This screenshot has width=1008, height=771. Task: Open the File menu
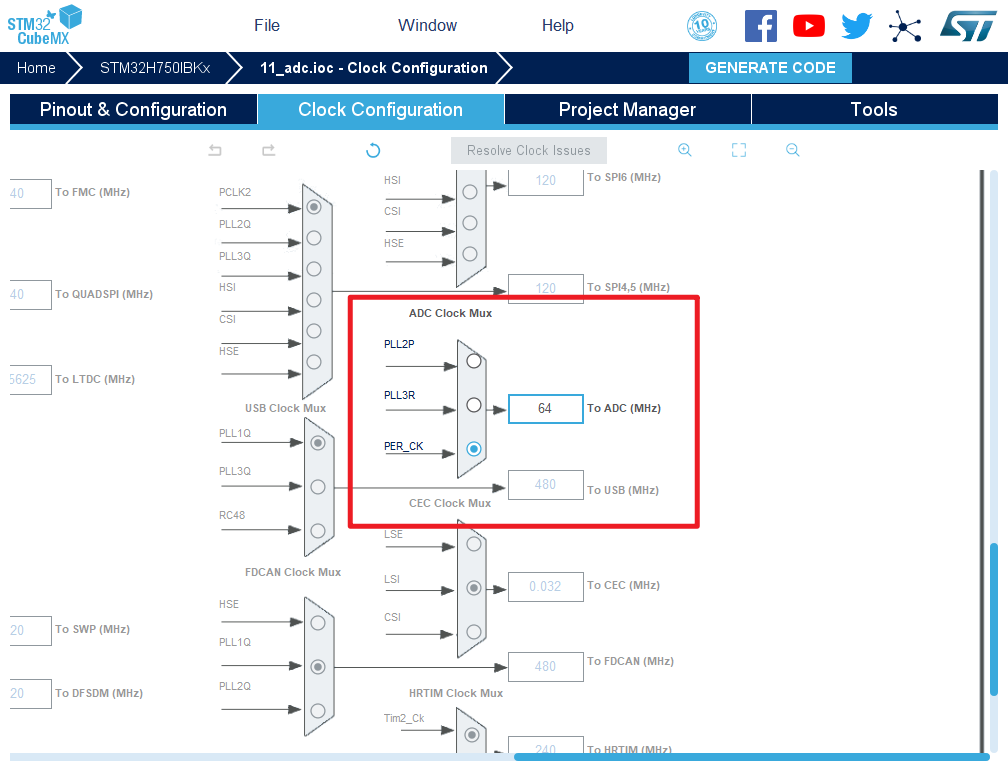tap(267, 26)
